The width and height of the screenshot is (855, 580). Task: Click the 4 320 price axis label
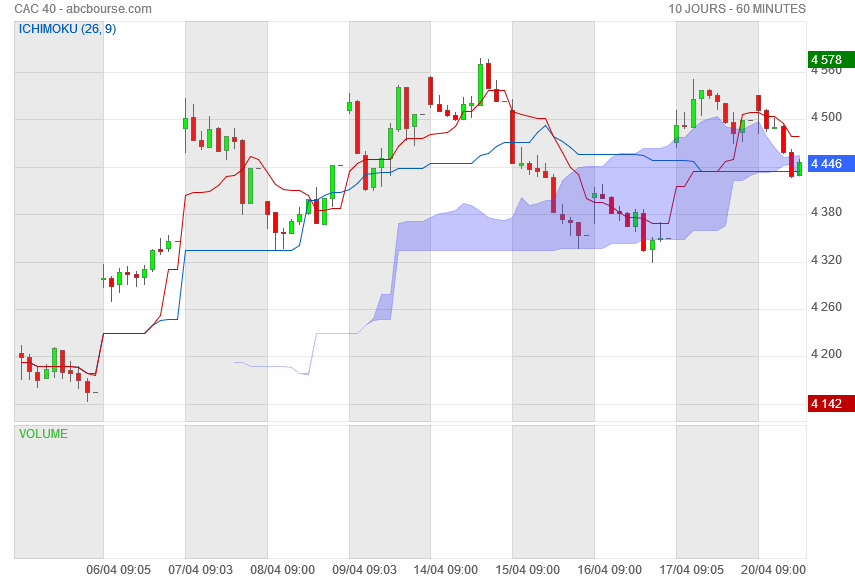click(x=826, y=259)
